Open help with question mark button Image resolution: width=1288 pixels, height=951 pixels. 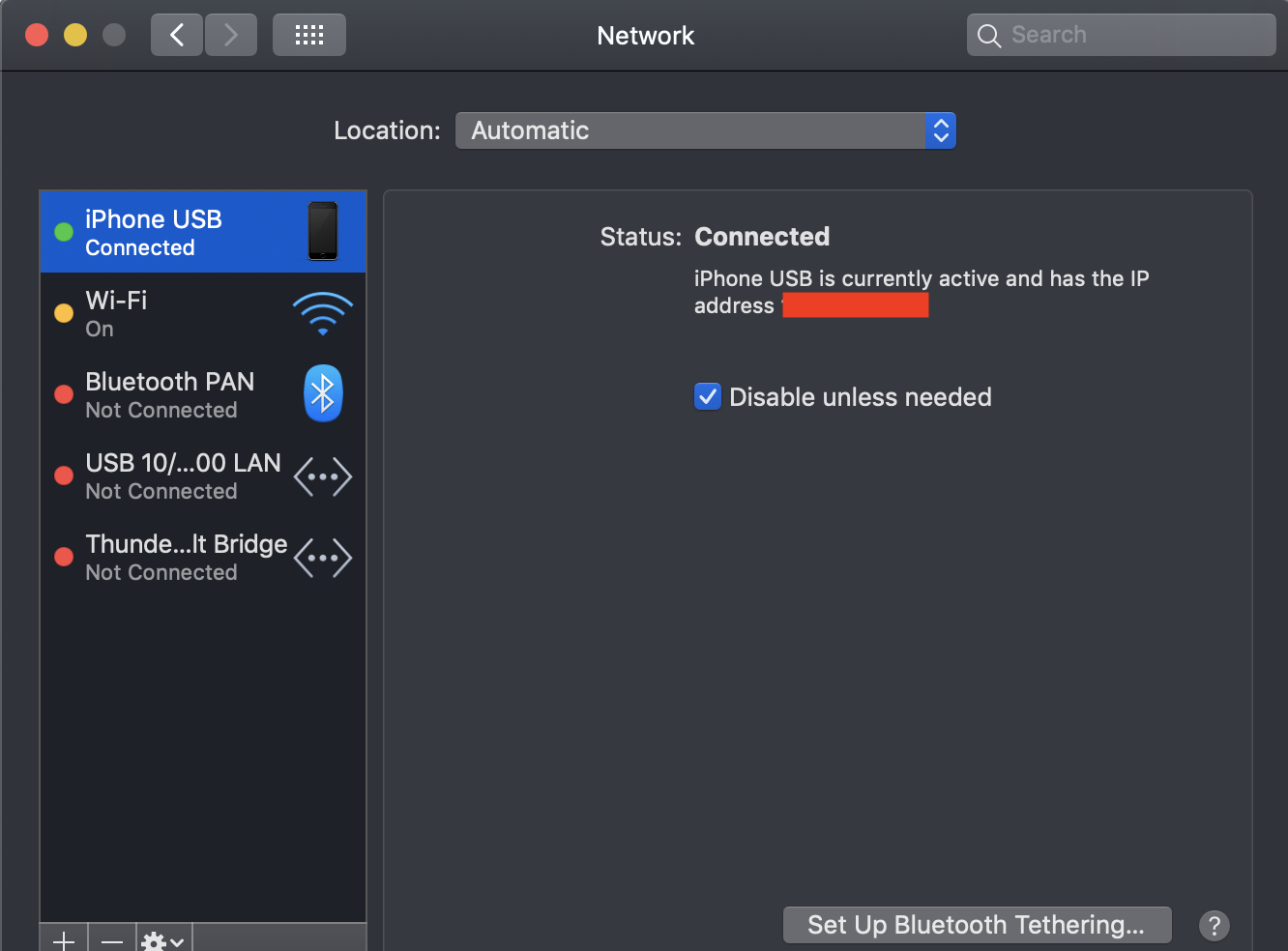(x=1215, y=926)
